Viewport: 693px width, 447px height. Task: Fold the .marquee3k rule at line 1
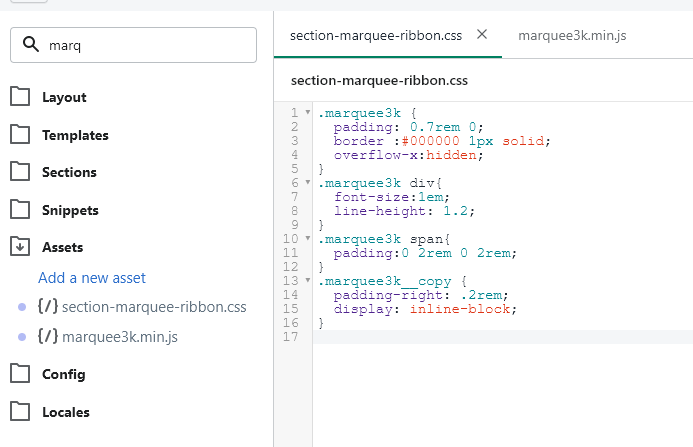tap(308, 113)
